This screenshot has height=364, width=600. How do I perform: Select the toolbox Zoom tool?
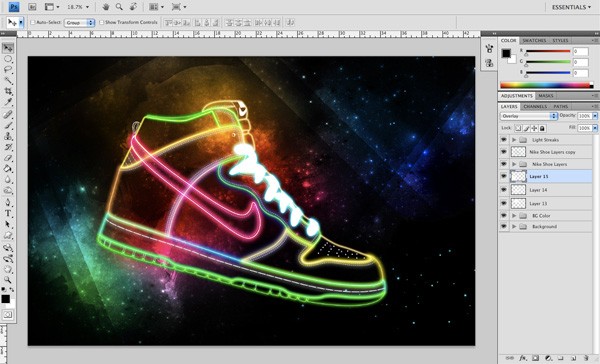[x=8, y=280]
